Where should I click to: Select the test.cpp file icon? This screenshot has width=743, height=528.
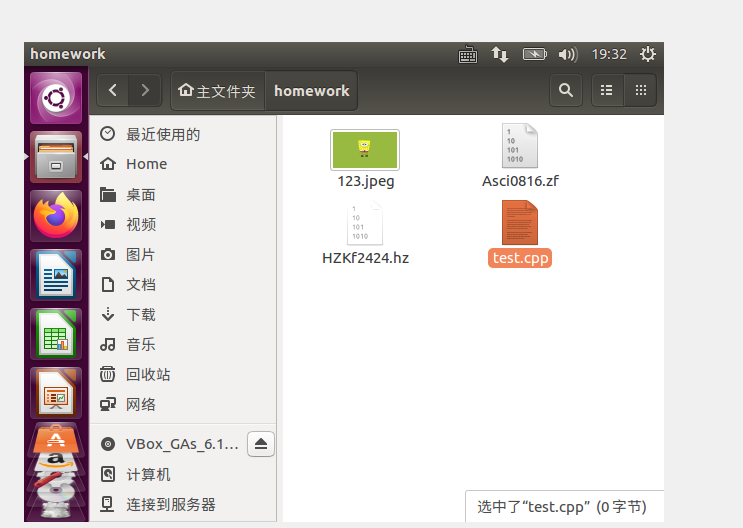[520, 223]
